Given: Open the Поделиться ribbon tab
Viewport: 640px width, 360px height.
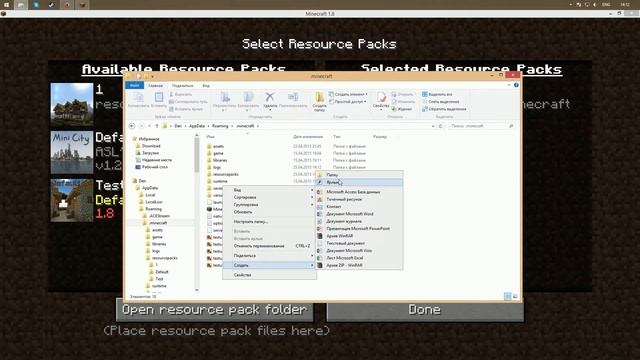Looking at the screenshot, I should point(182,86).
